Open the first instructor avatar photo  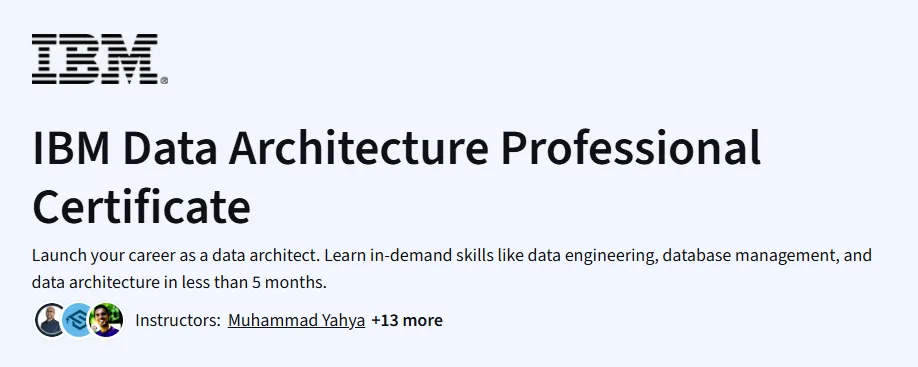coord(50,320)
